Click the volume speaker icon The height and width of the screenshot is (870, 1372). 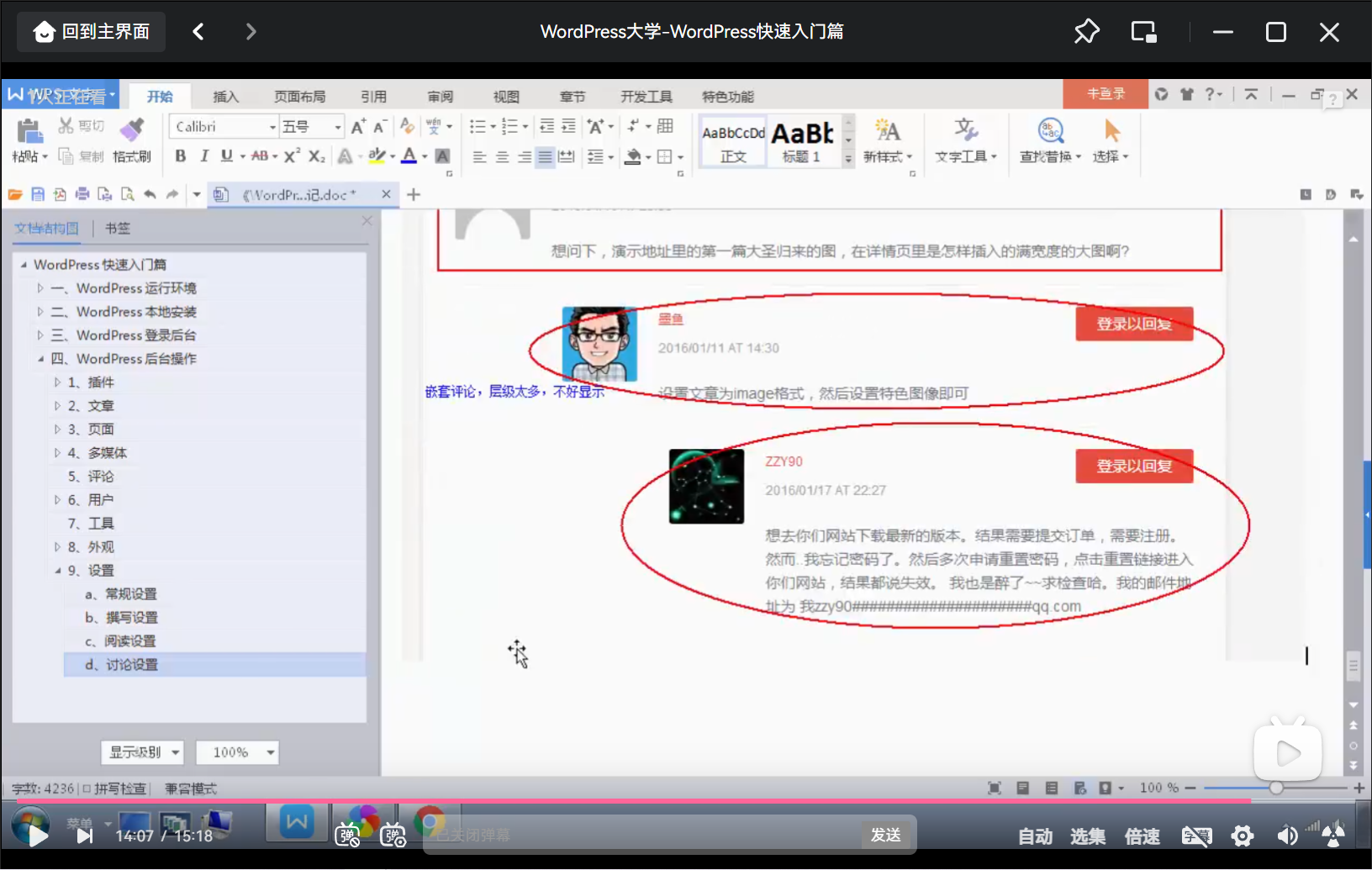point(1288,836)
